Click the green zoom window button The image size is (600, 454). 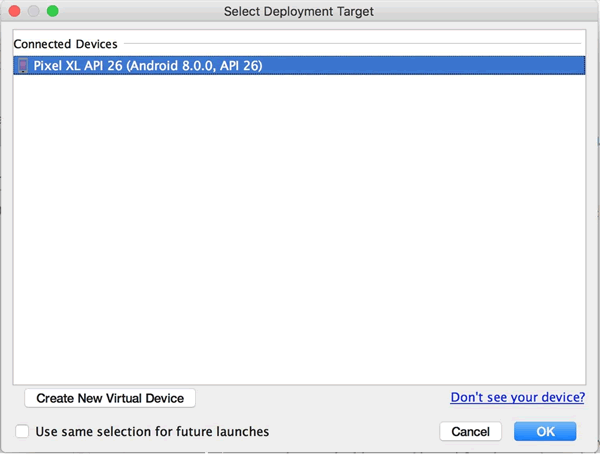[53, 11]
